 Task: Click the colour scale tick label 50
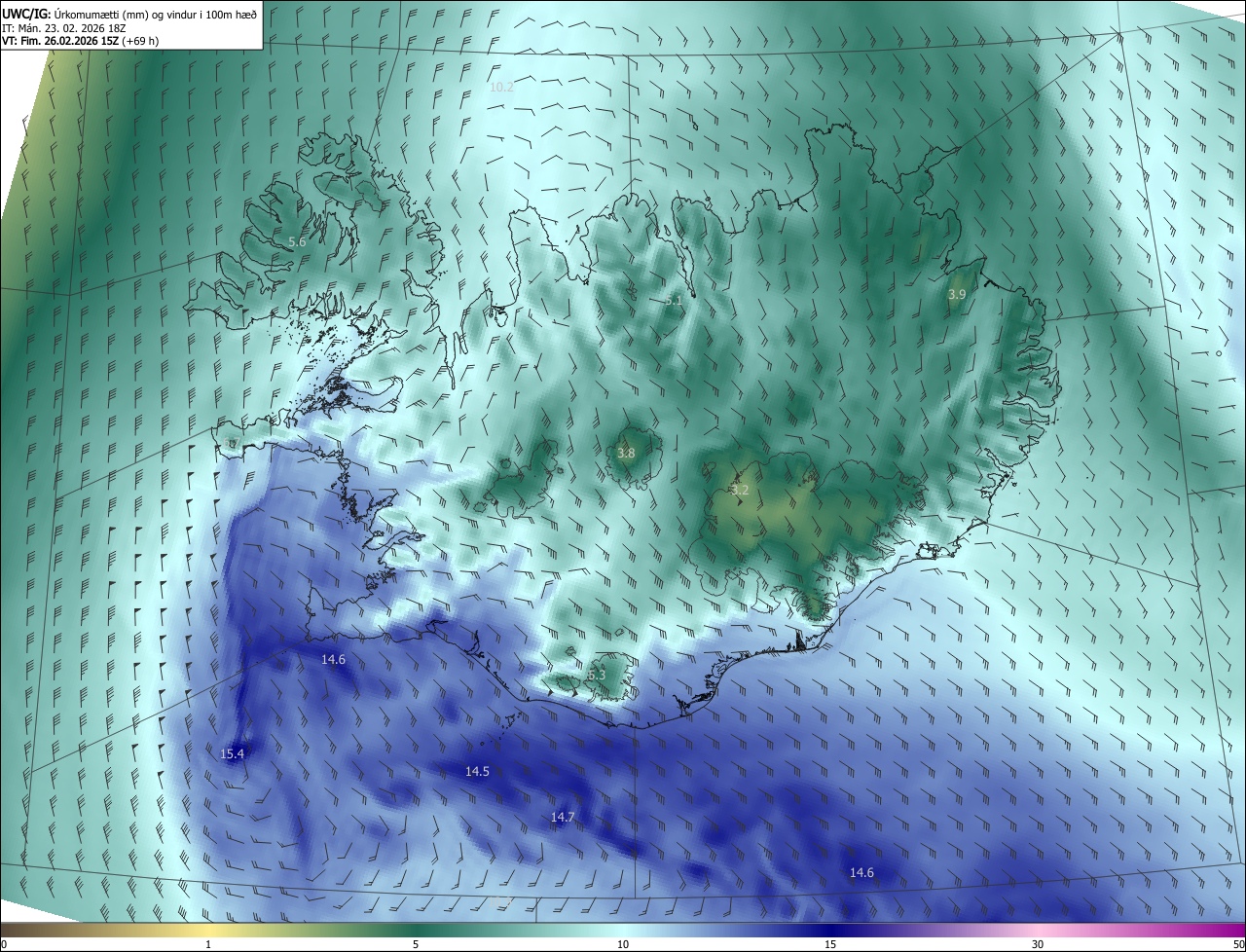[x=1238, y=944]
